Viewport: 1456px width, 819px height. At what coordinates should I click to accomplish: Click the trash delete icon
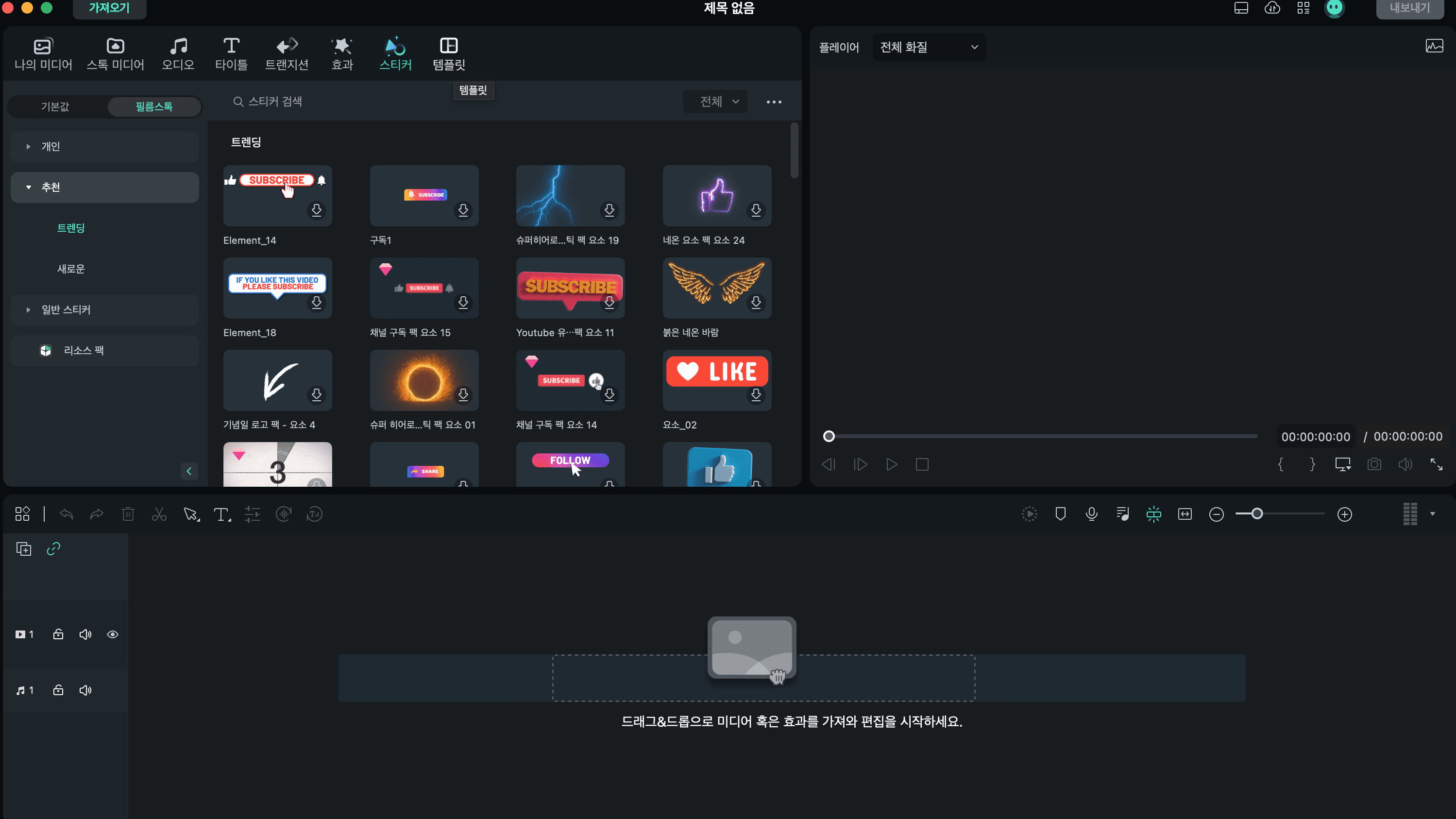coord(128,514)
